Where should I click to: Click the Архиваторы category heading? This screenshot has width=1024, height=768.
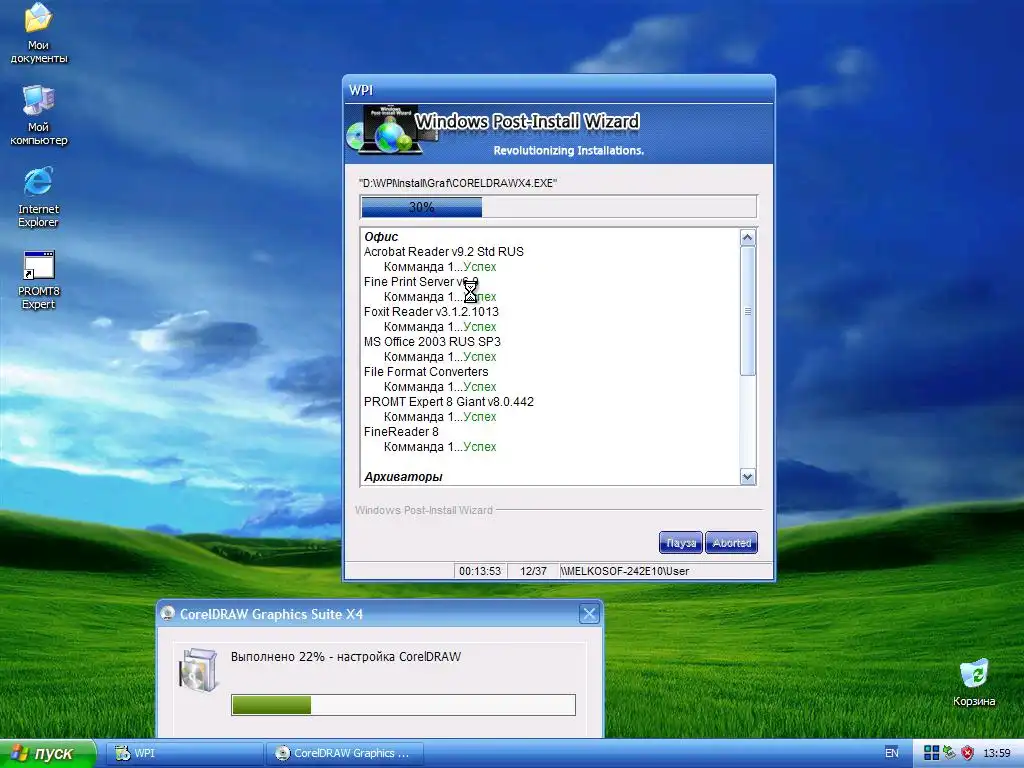pos(403,477)
